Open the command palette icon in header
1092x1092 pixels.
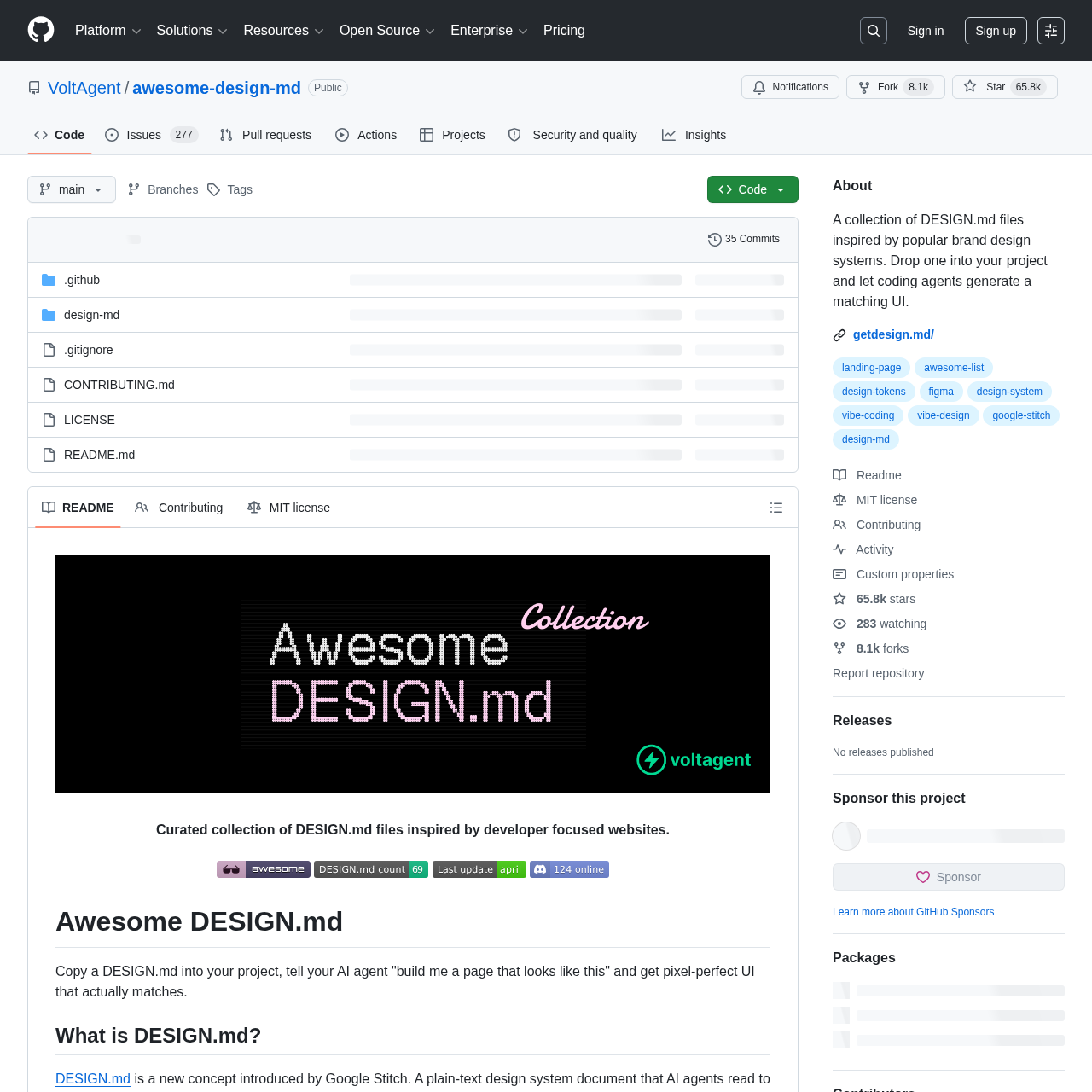(x=1051, y=30)
